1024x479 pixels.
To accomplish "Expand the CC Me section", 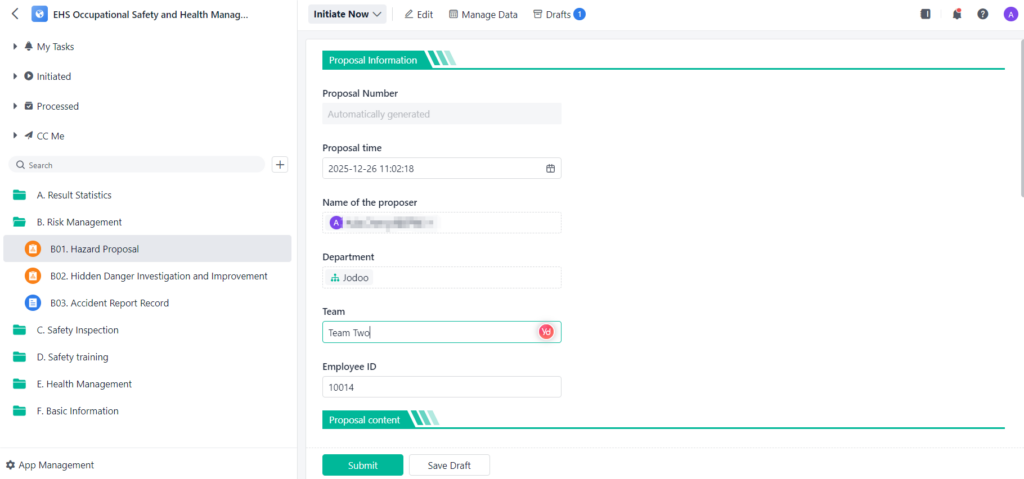I will (x=15, y=136).
